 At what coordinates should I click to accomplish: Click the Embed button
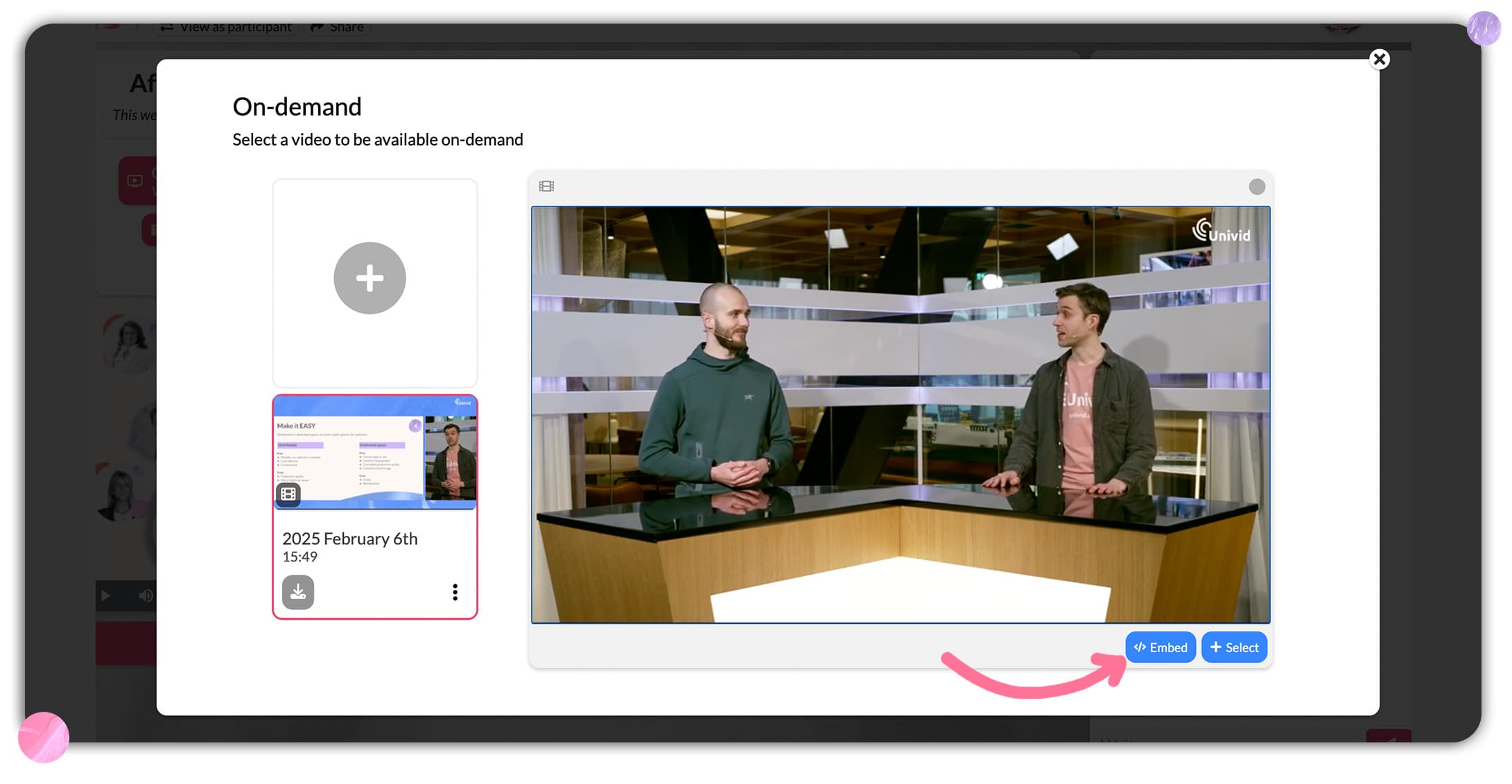tap(1161, 647)
